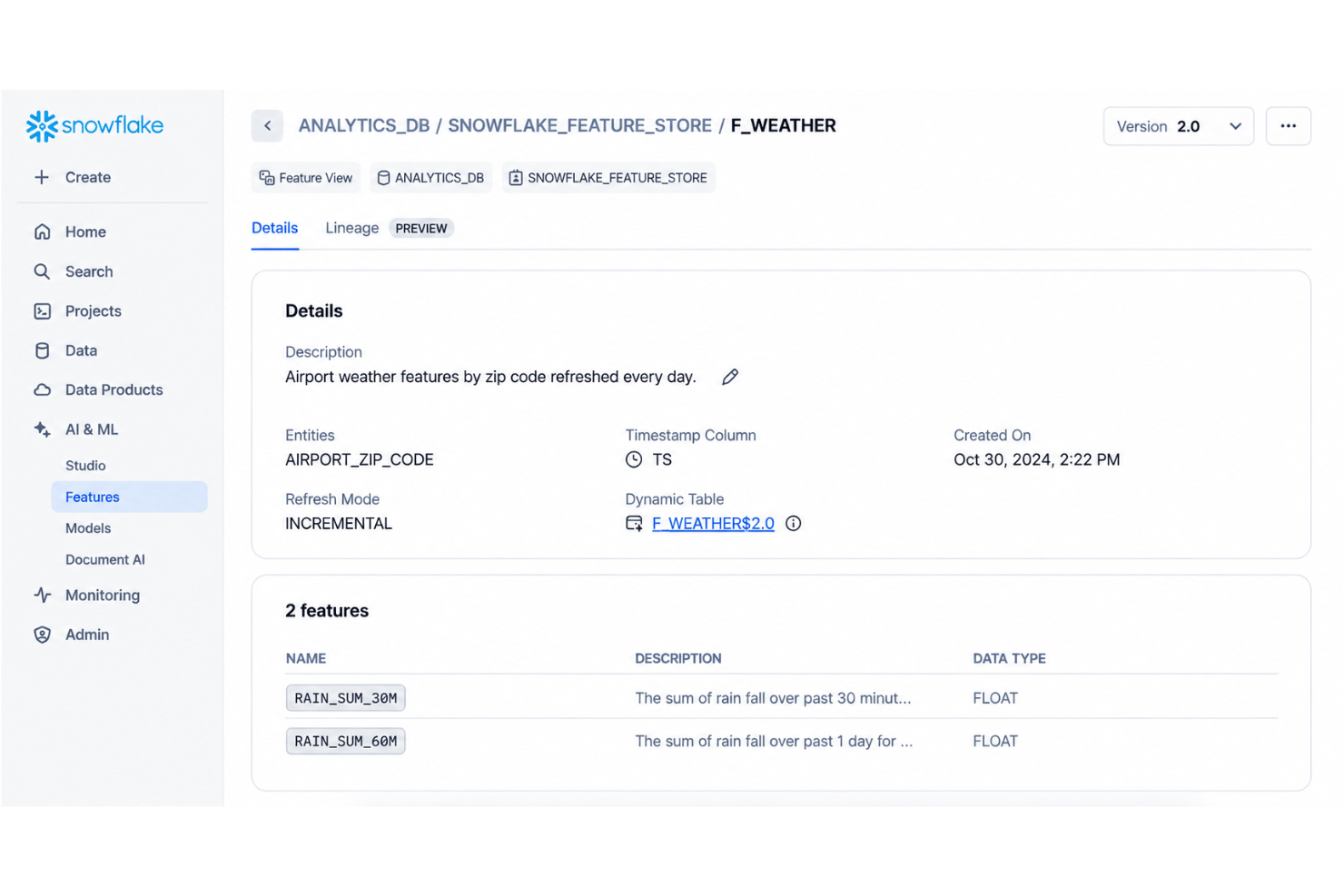The height and width of the screenshot is (896, 1344).
Task: Click the airport weather description text
Action: [490, 377]
